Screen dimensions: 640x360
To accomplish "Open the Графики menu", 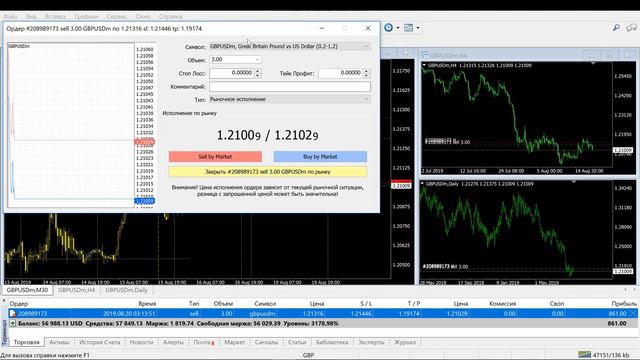I will pos(86,16).
